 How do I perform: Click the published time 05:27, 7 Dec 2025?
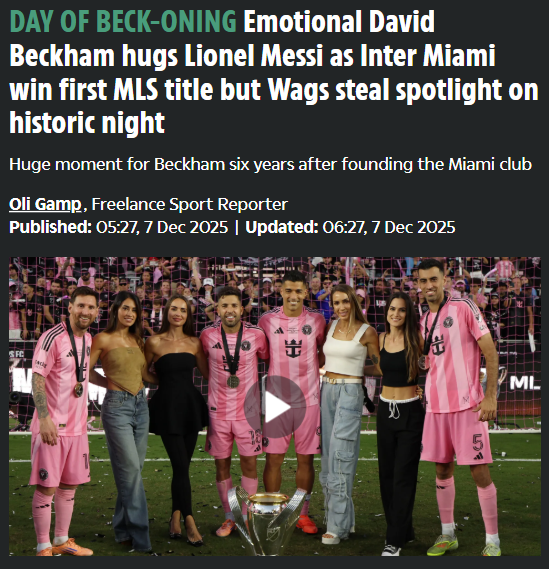(162, 228)
